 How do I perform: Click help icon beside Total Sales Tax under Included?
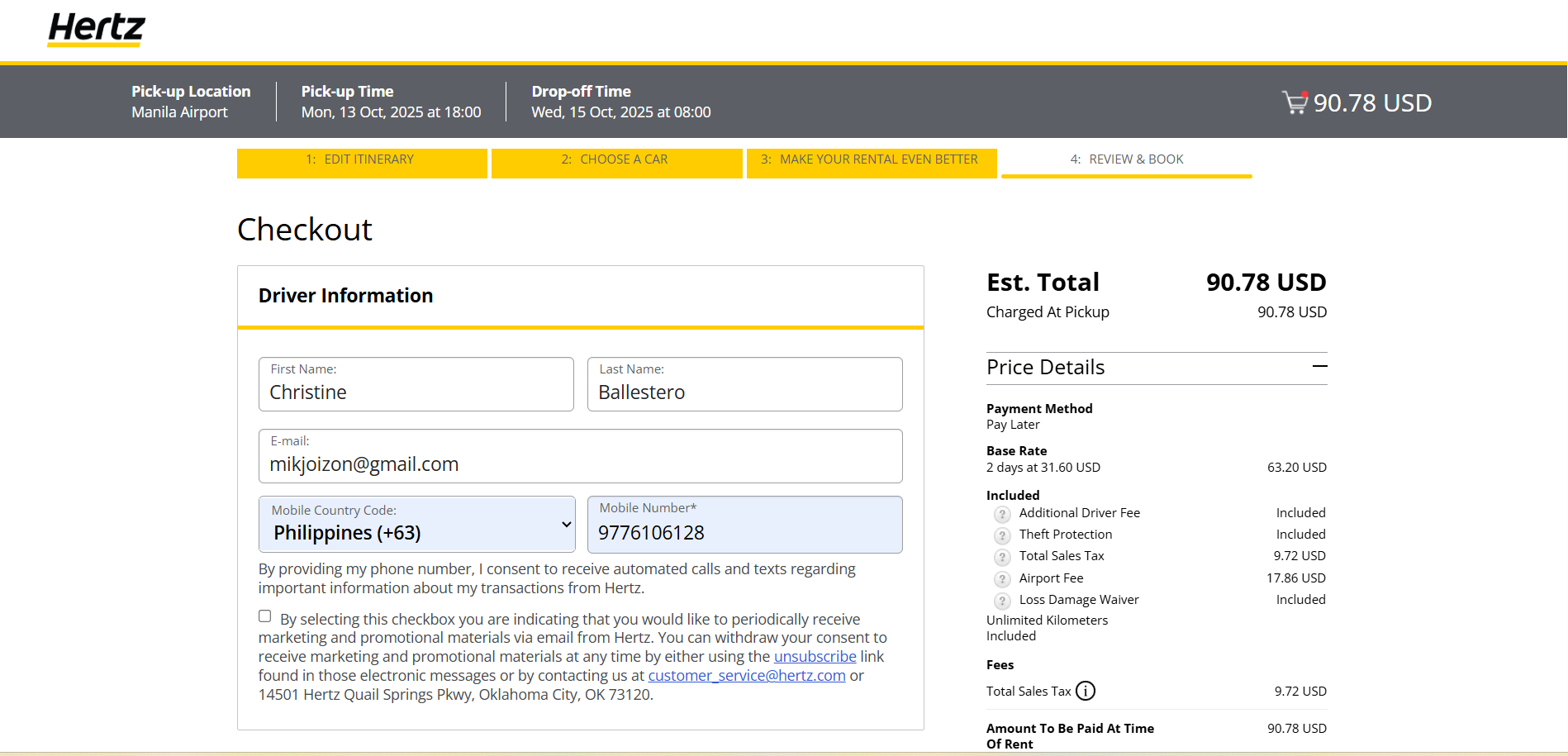[x=1002, y=557]
